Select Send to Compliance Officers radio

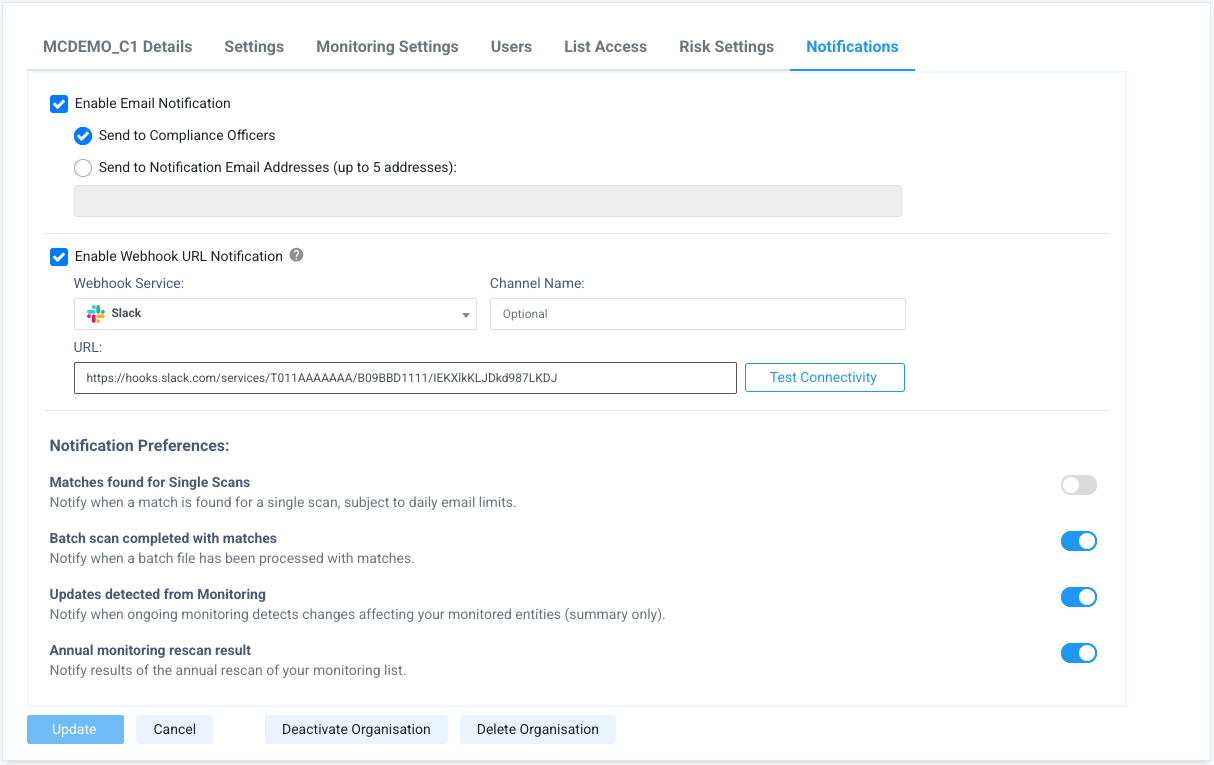coord(83,136)
